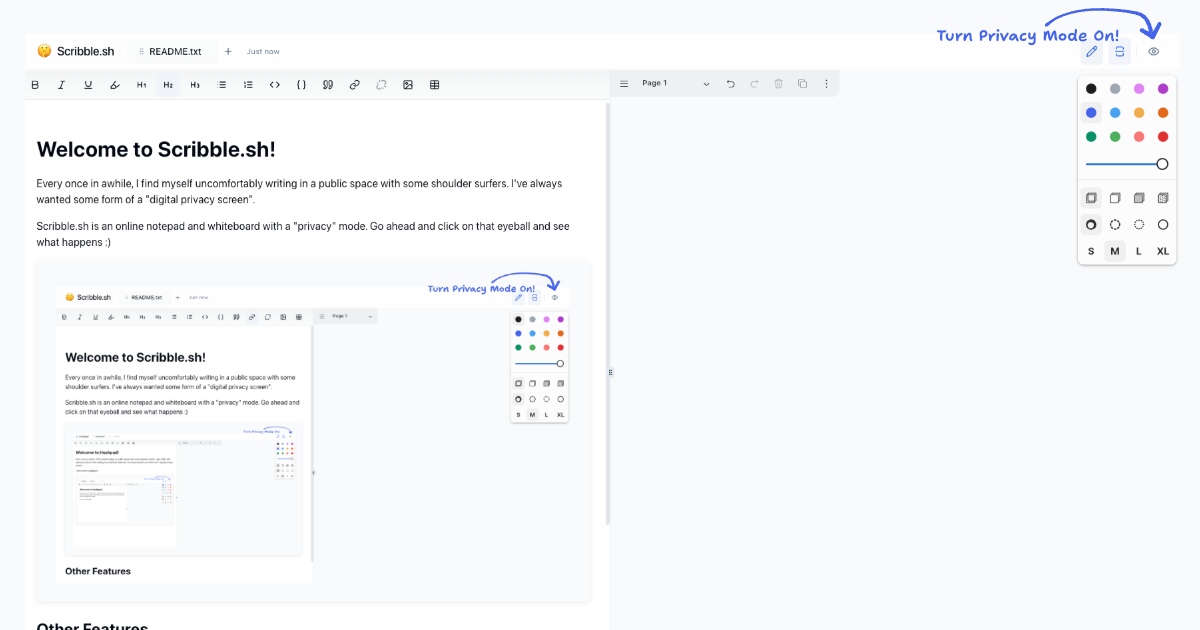
Task: Click the editor's vertical scrollbar
Action: 607,314
